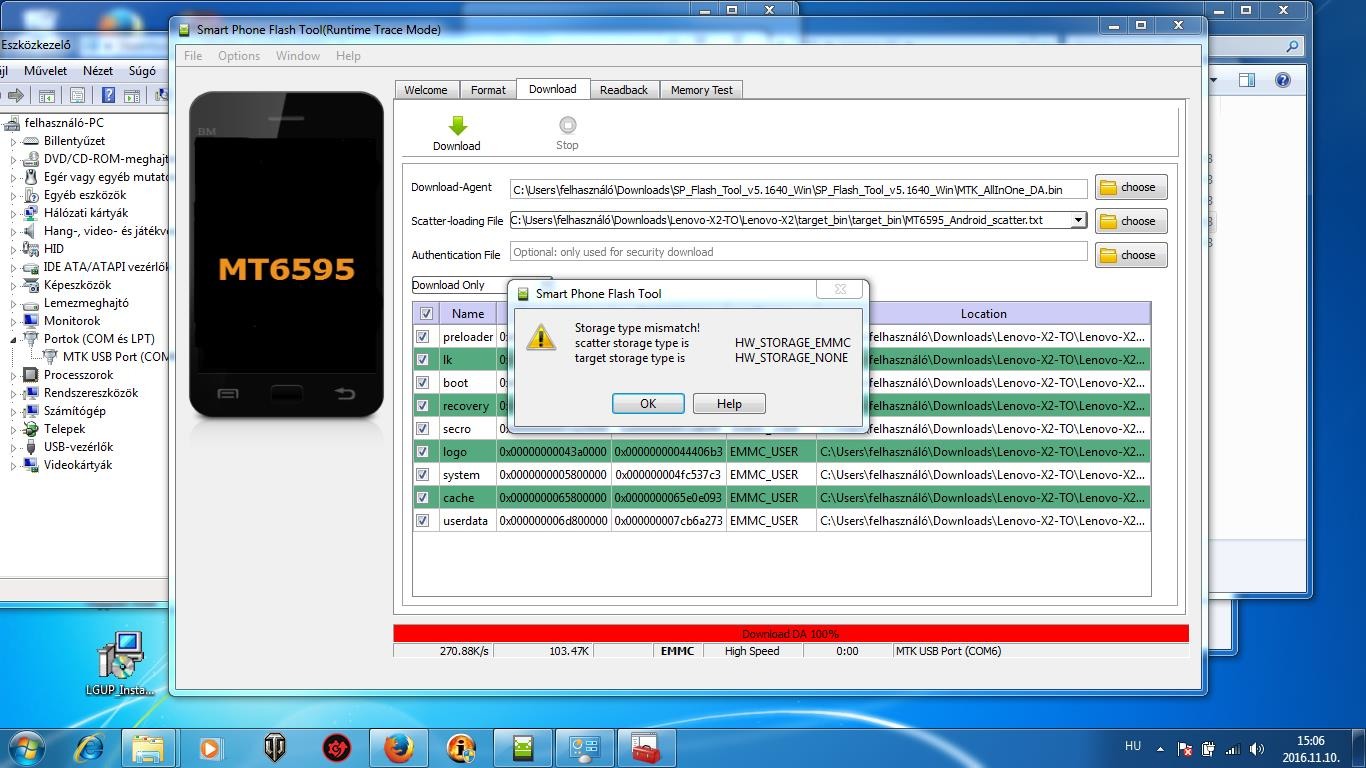Open the Options menu in Flash Tool
Viewport: 1366px width, 768px height.
[239, 56]
